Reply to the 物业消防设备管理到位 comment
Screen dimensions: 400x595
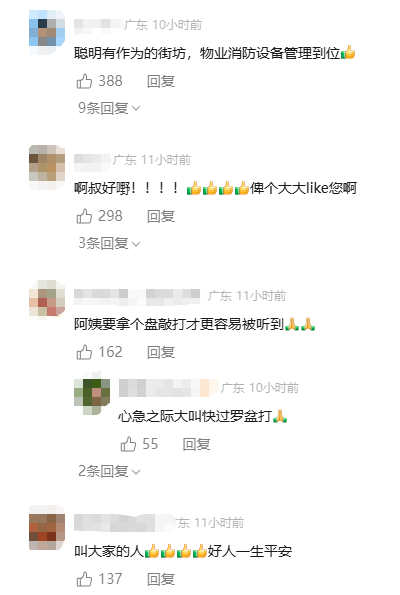[161, 81]
